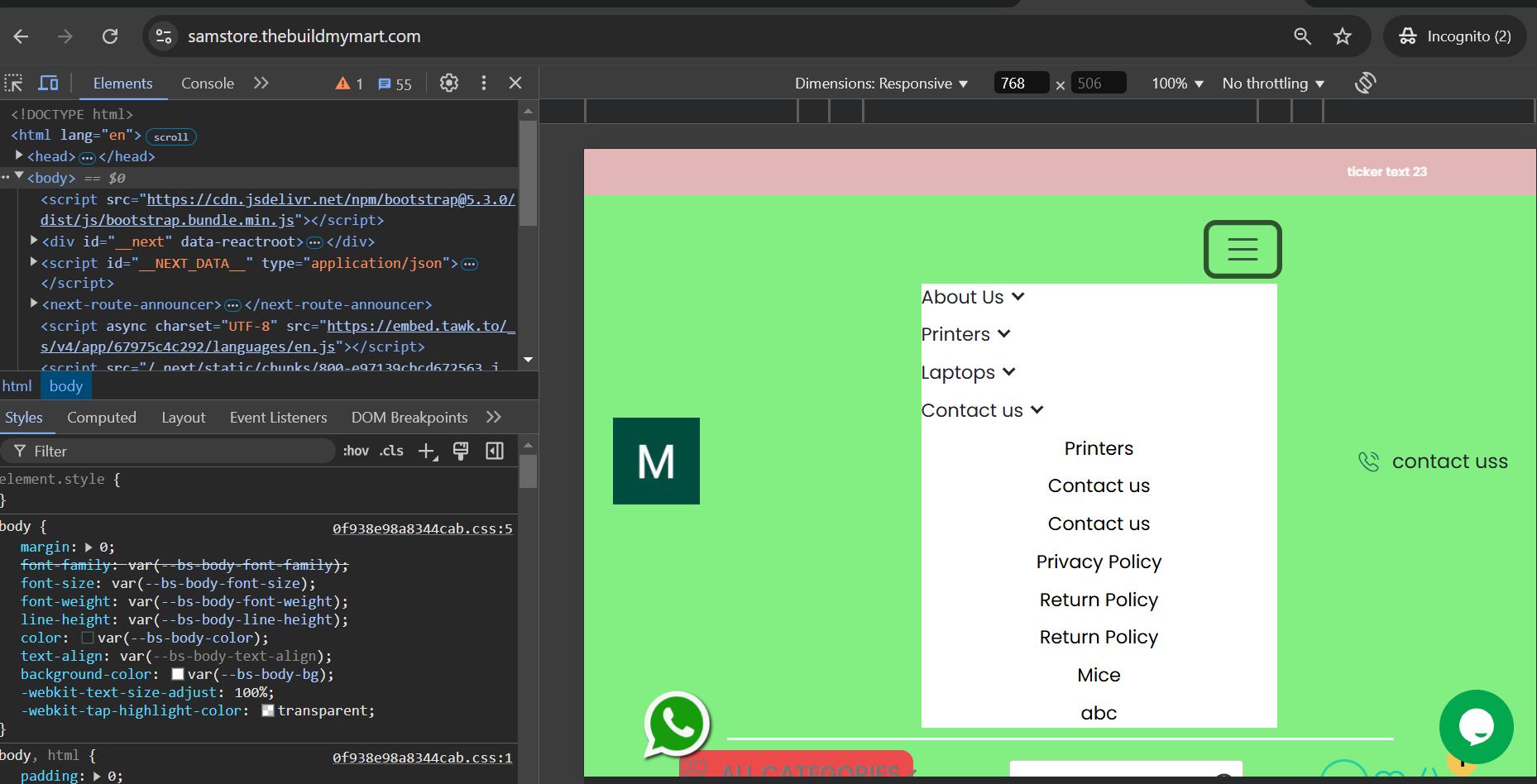Screen dimensions: 1537x784
Task: Open the Dimensions: Responsive dropdown
Action: pos(881,84)
